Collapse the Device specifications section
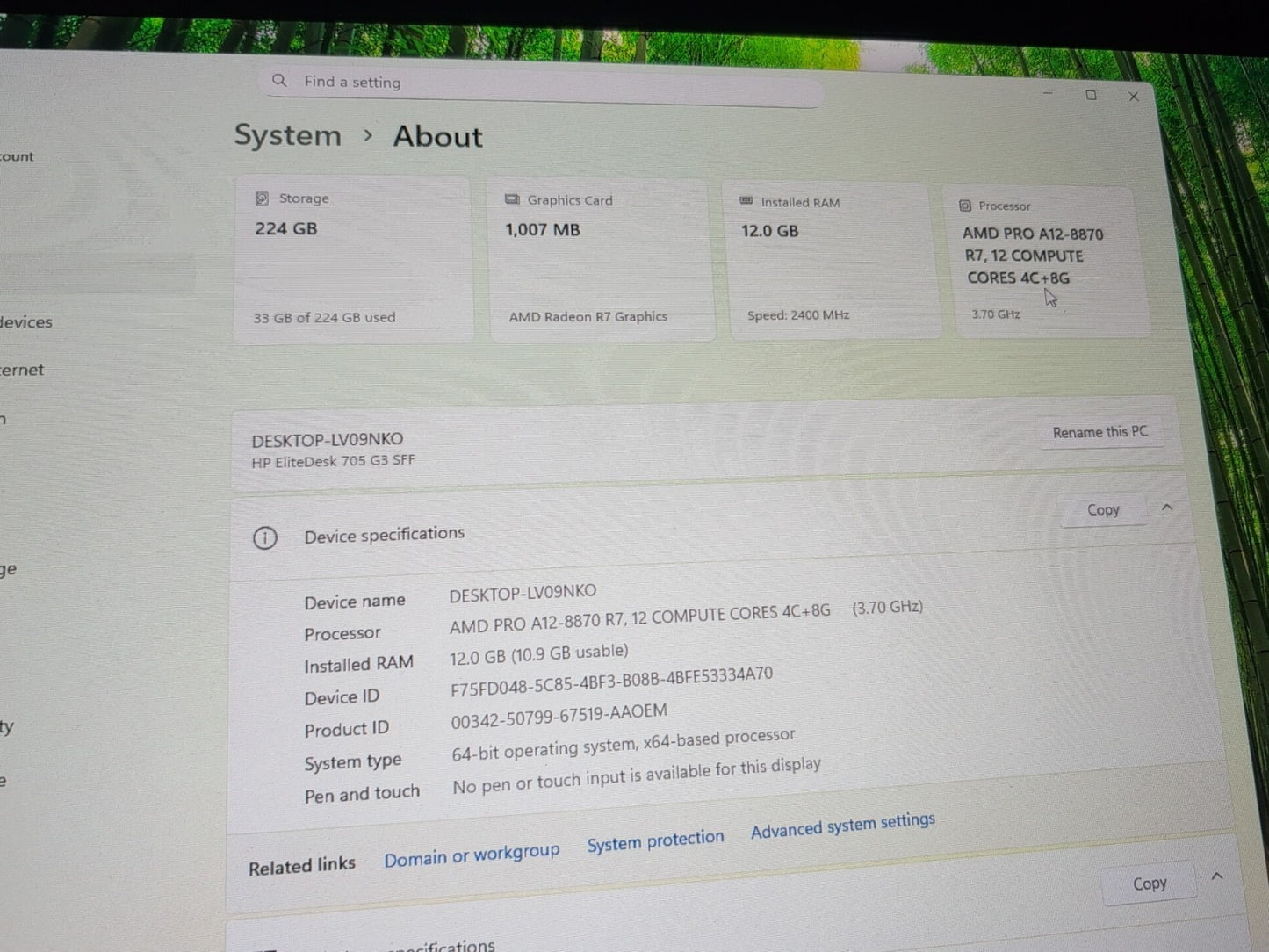This screenshot has height=952, width=1269. point(1167,508)
